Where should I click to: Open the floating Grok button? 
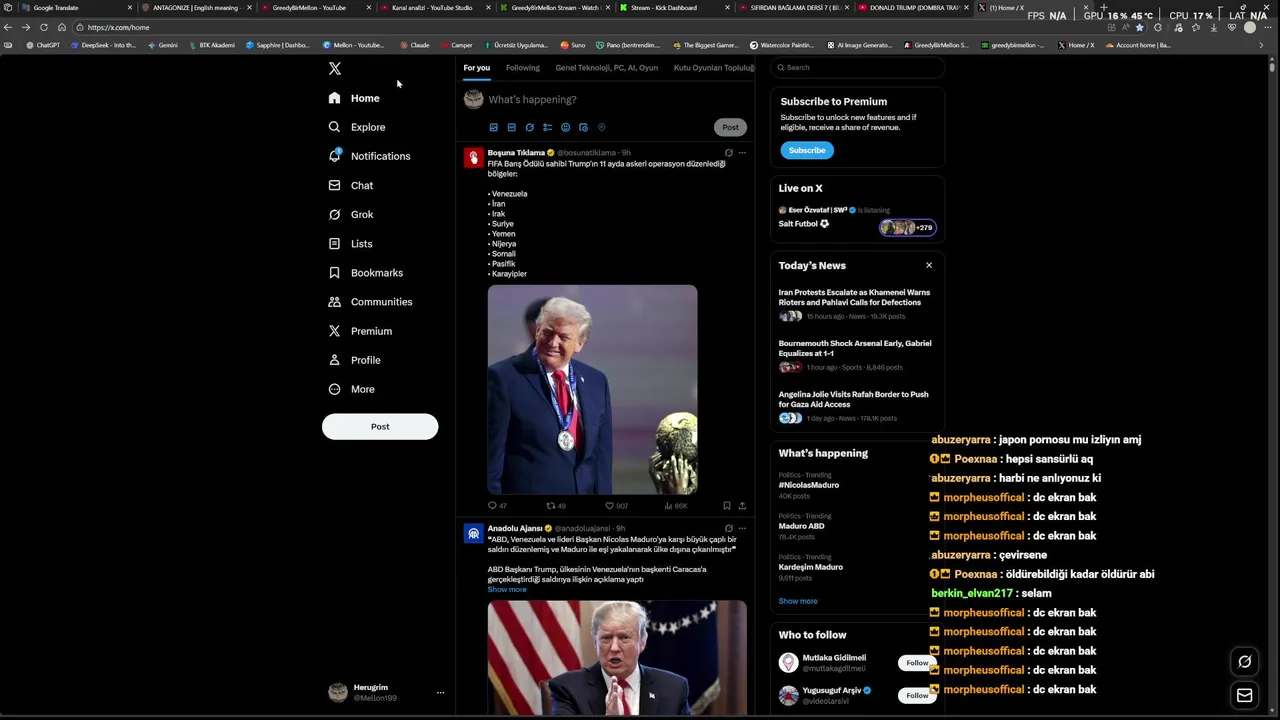1245,661
